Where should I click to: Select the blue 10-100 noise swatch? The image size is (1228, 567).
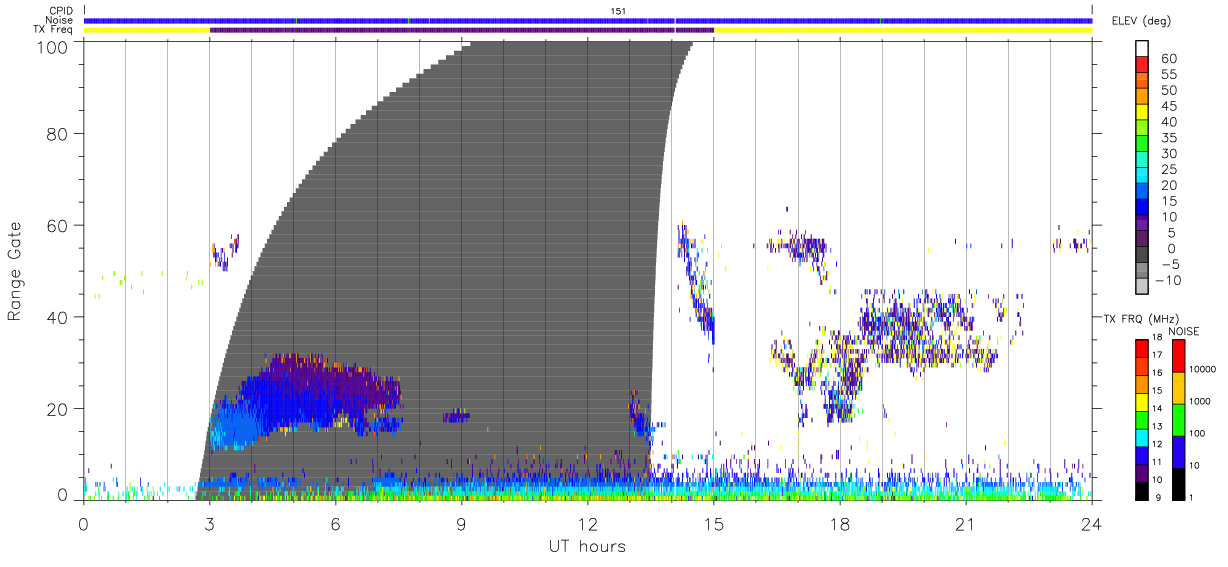coord(1178,451)
